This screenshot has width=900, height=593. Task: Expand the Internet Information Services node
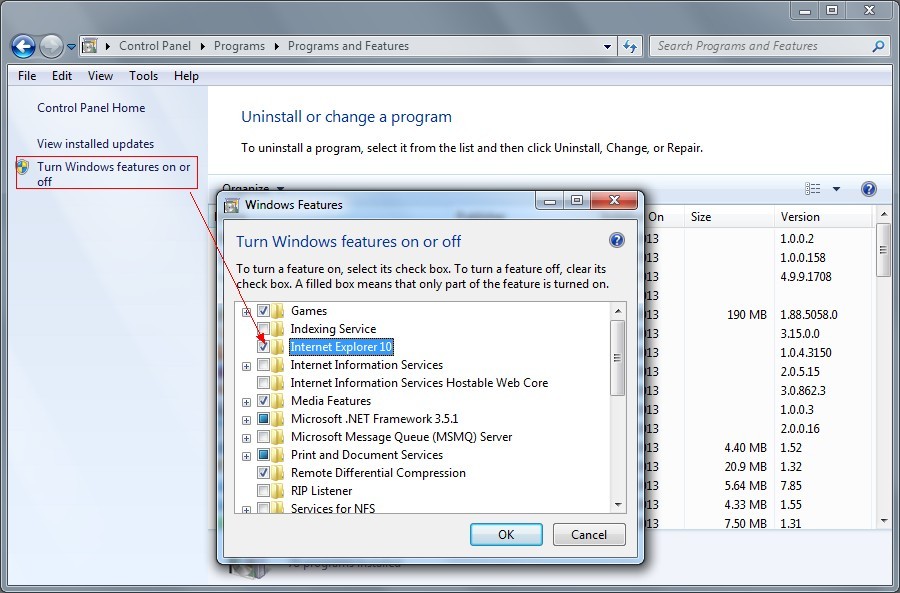pyautogui.click(x=246, y=366)
